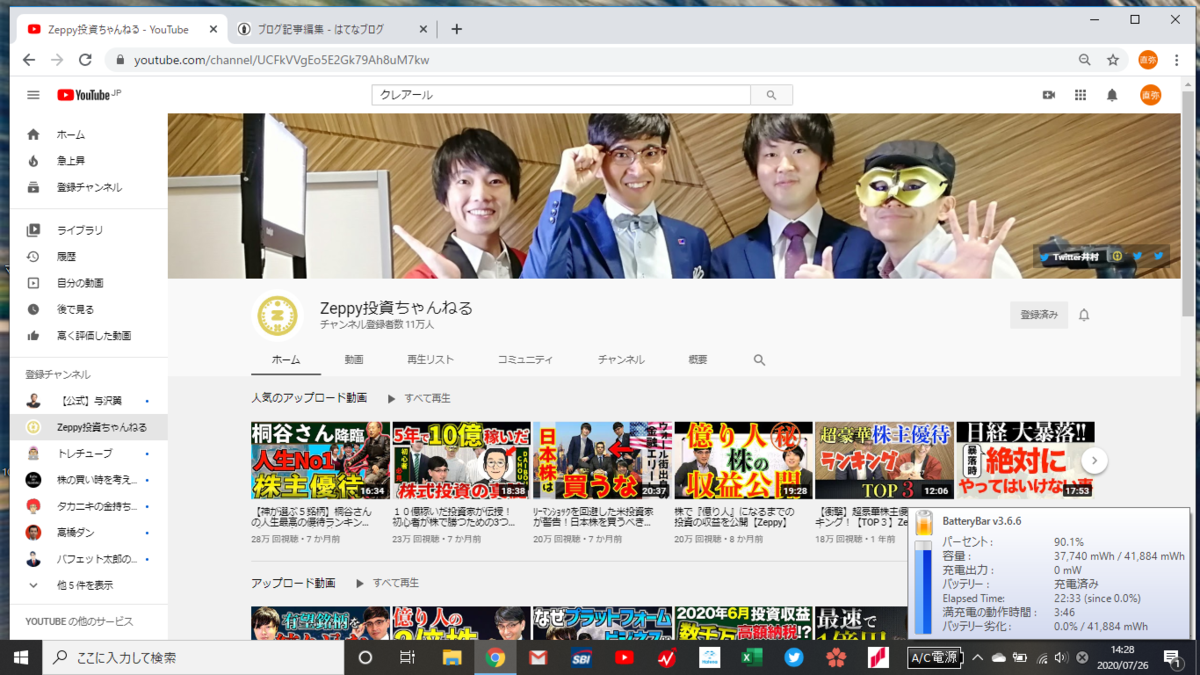
Task: Open the YouTube hamburger guide menu
Action: (33, 95)
